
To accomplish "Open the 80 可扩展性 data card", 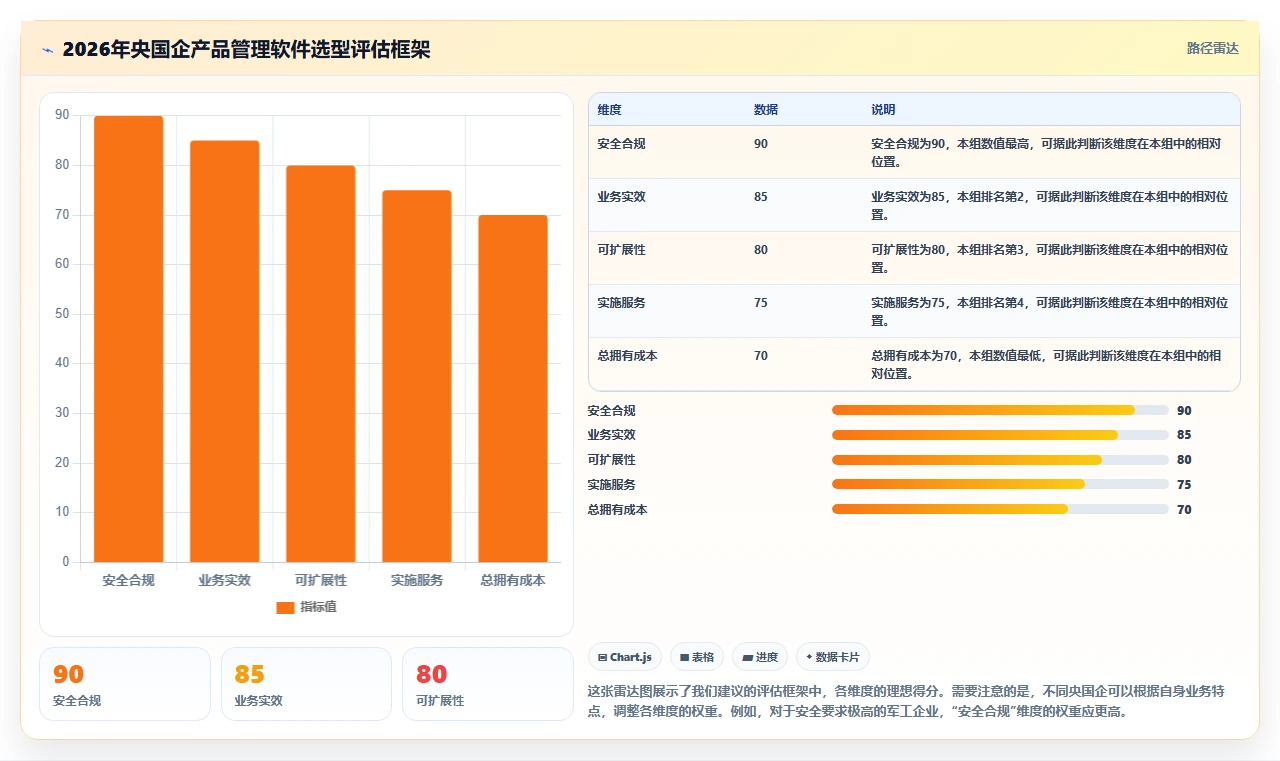I will [x=488, y=684].
